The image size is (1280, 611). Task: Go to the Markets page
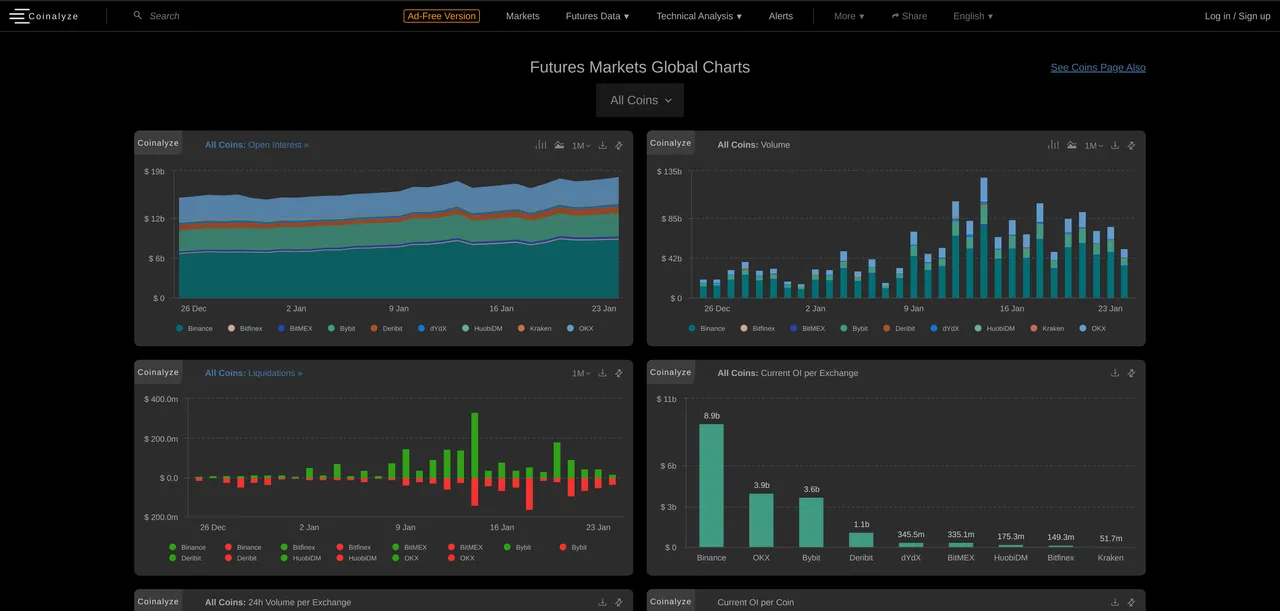tap(522, 16)
